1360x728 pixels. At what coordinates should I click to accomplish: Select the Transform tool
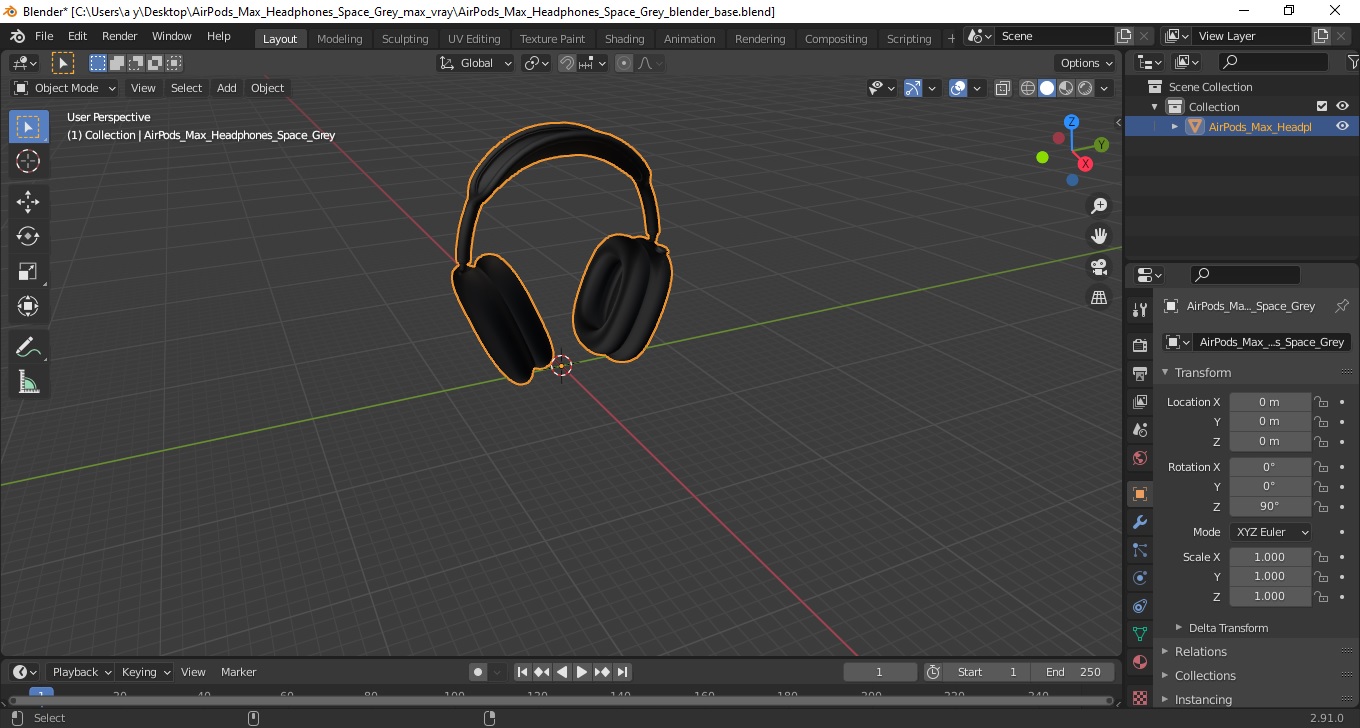click(28, 306)
